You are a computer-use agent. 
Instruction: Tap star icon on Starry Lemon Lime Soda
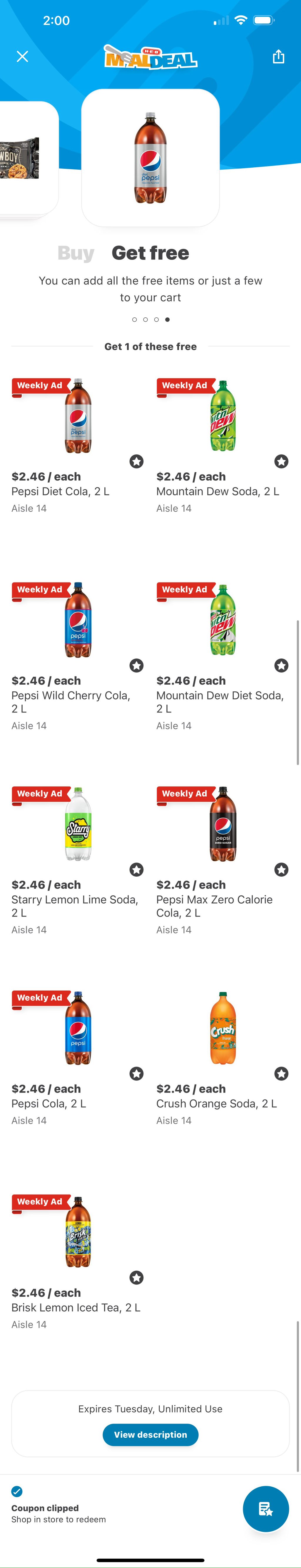(136, 869)
